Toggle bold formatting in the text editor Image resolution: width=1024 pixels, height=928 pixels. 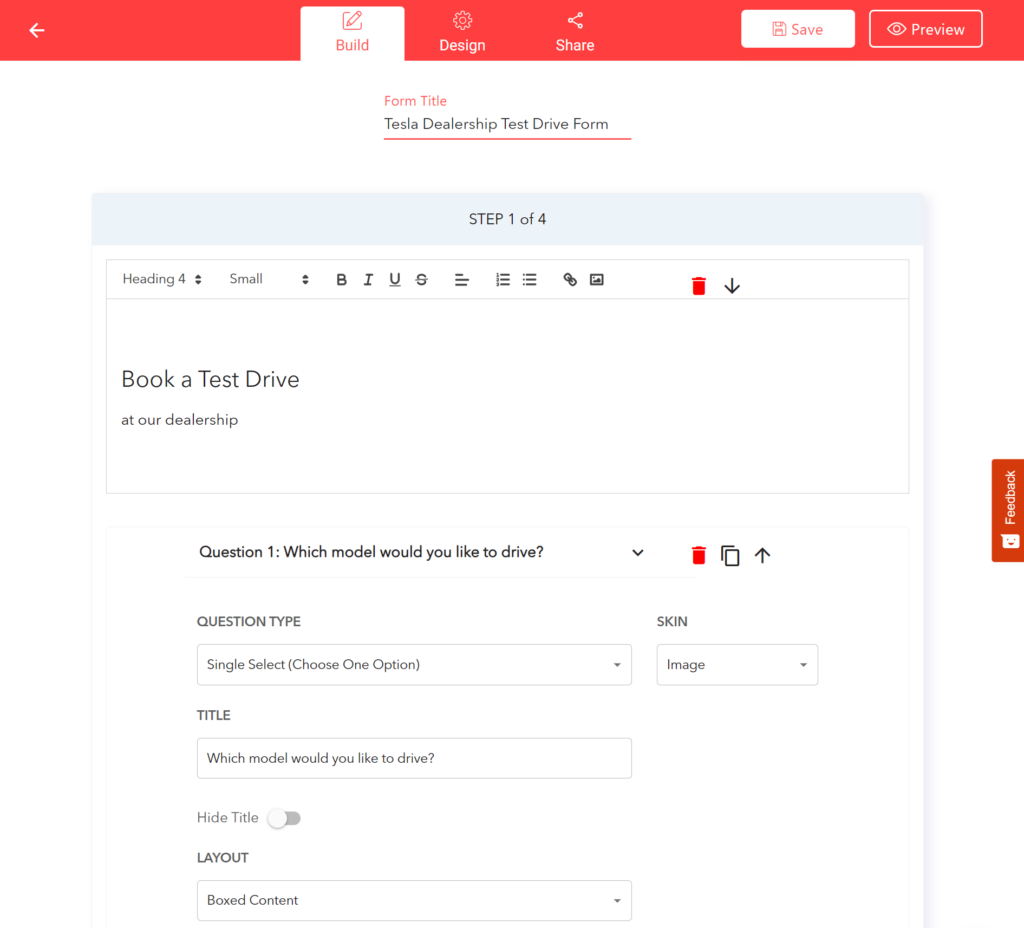[x=341, y=279]
